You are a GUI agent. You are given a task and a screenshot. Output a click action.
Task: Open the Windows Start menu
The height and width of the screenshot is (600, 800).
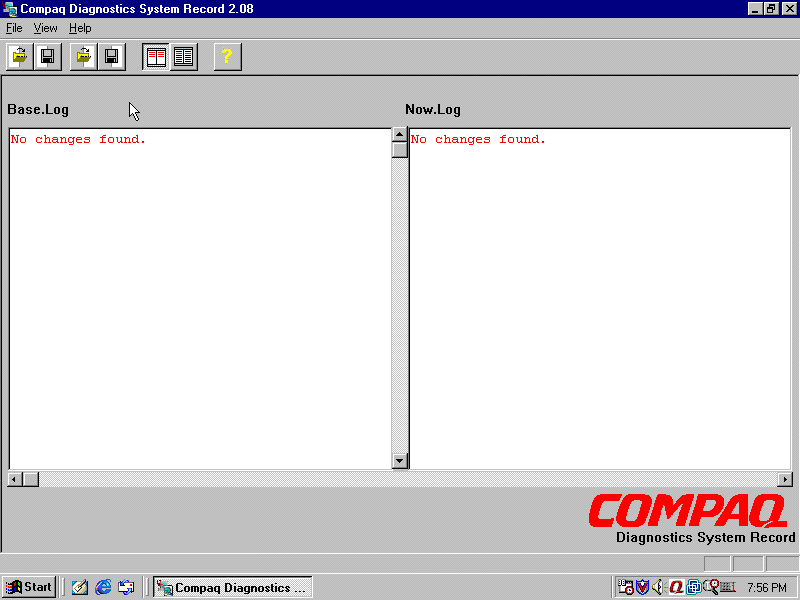pyautogui.click(x=29, y=587)
